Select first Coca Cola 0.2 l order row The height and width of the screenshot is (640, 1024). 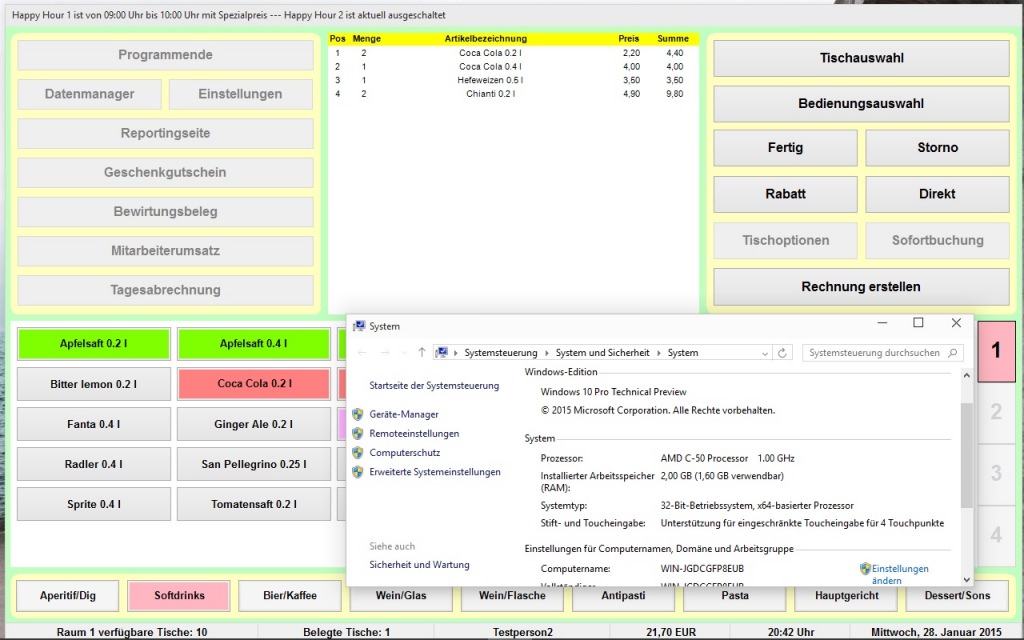[513, 53]
